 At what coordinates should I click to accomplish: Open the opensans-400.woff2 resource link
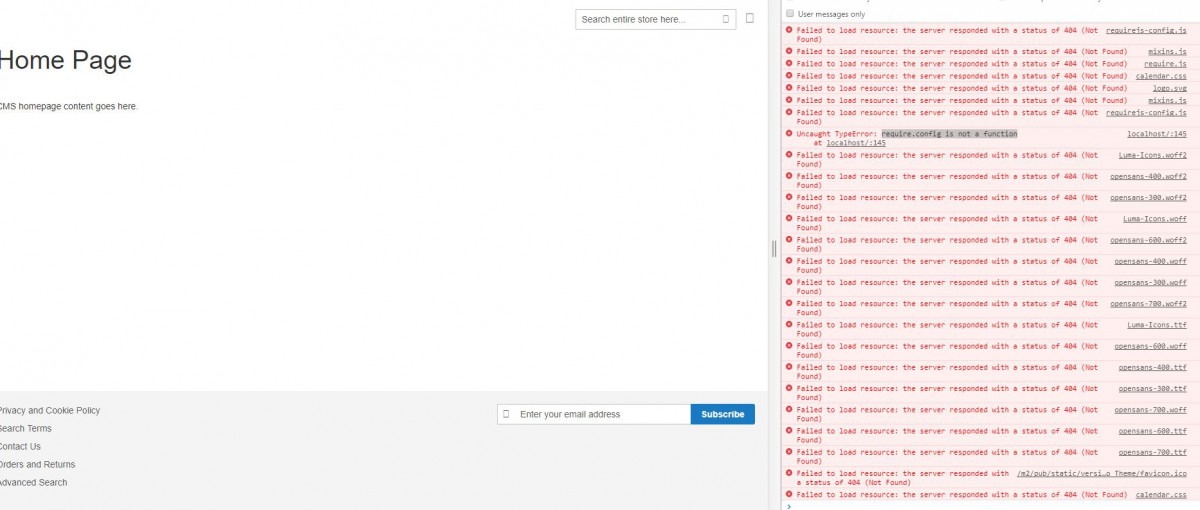point(1148,176)
